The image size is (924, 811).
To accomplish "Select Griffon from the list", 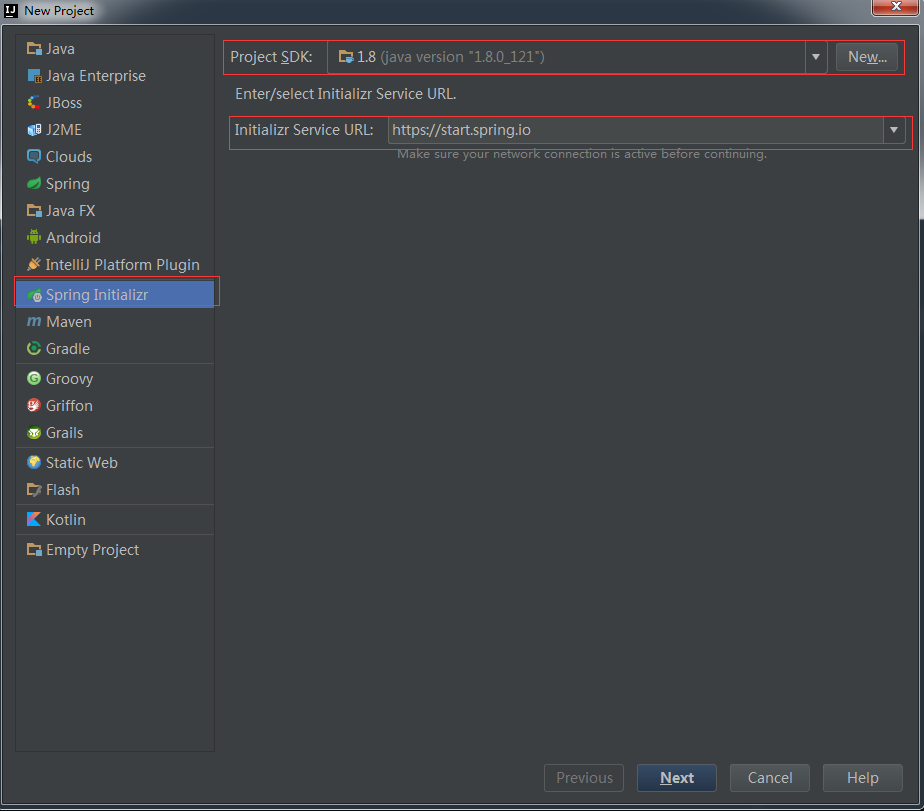I will (115, 406).
